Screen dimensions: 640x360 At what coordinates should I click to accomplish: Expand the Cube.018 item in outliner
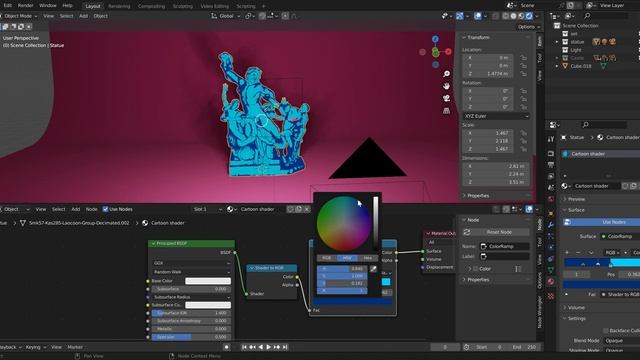tap(557, 66)
